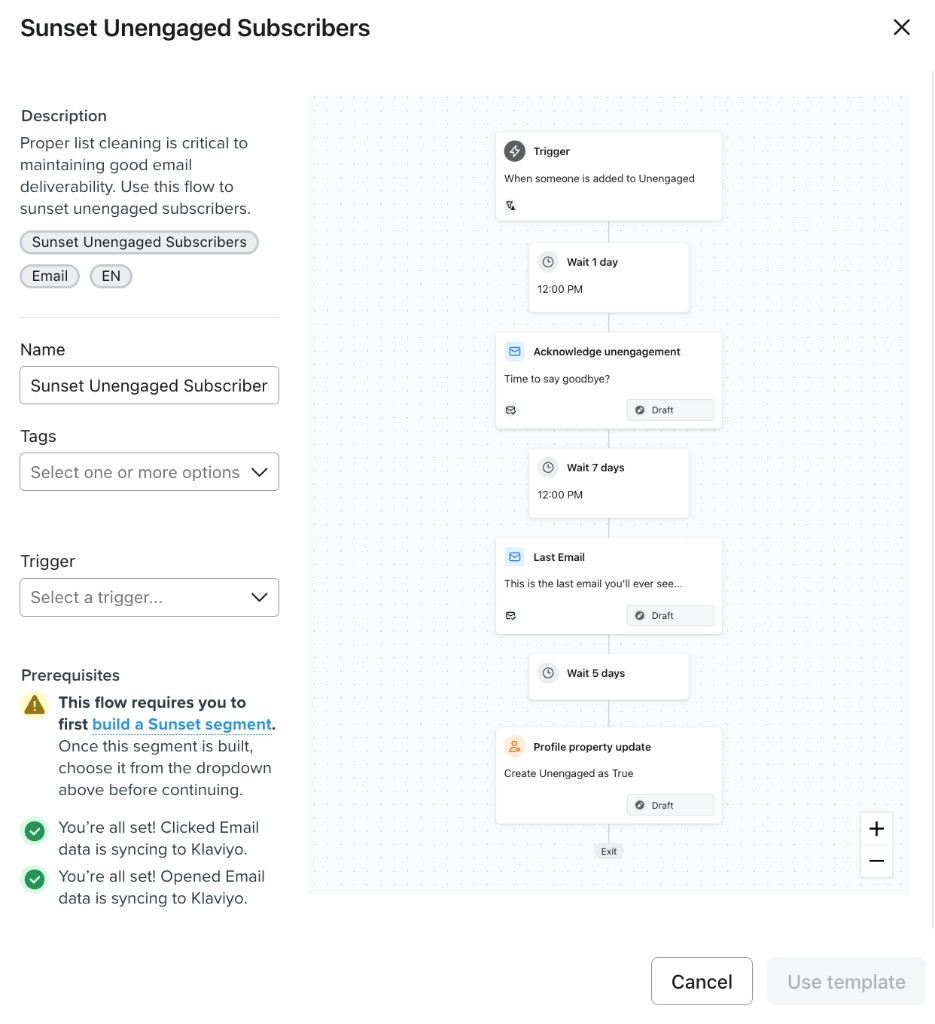This screenshot has height=1024, width=935.
Task: Click the Use template button
Action: 846,981
